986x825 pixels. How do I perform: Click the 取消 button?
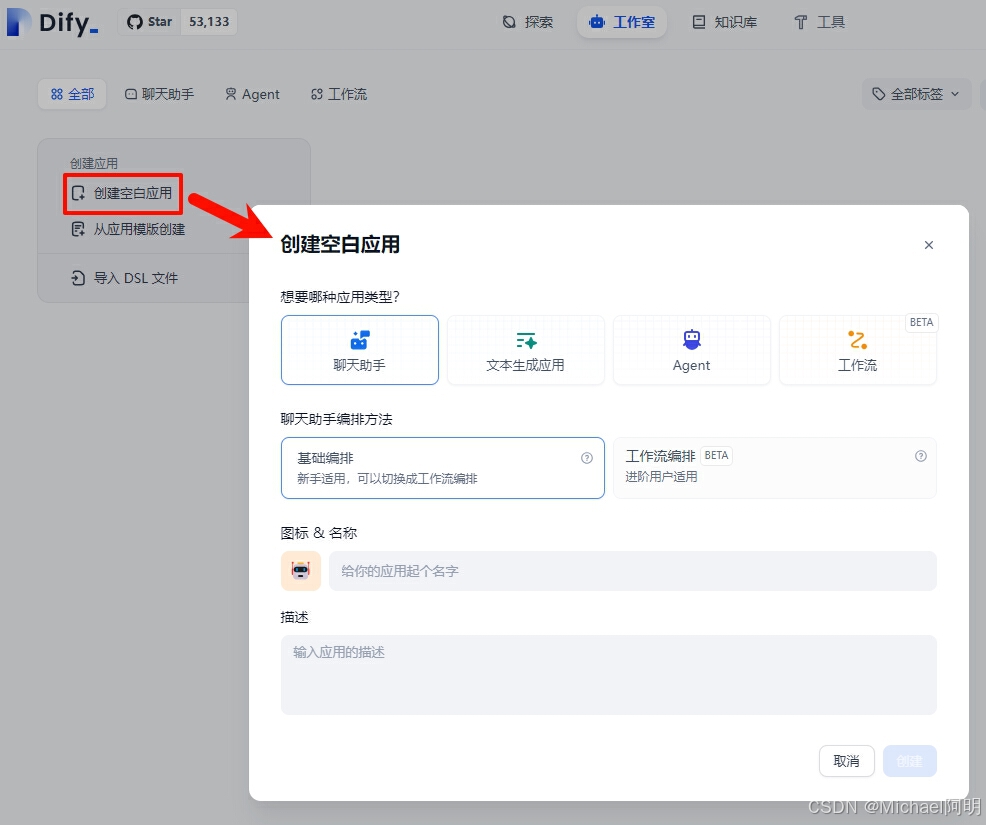[x=846, y=761]
